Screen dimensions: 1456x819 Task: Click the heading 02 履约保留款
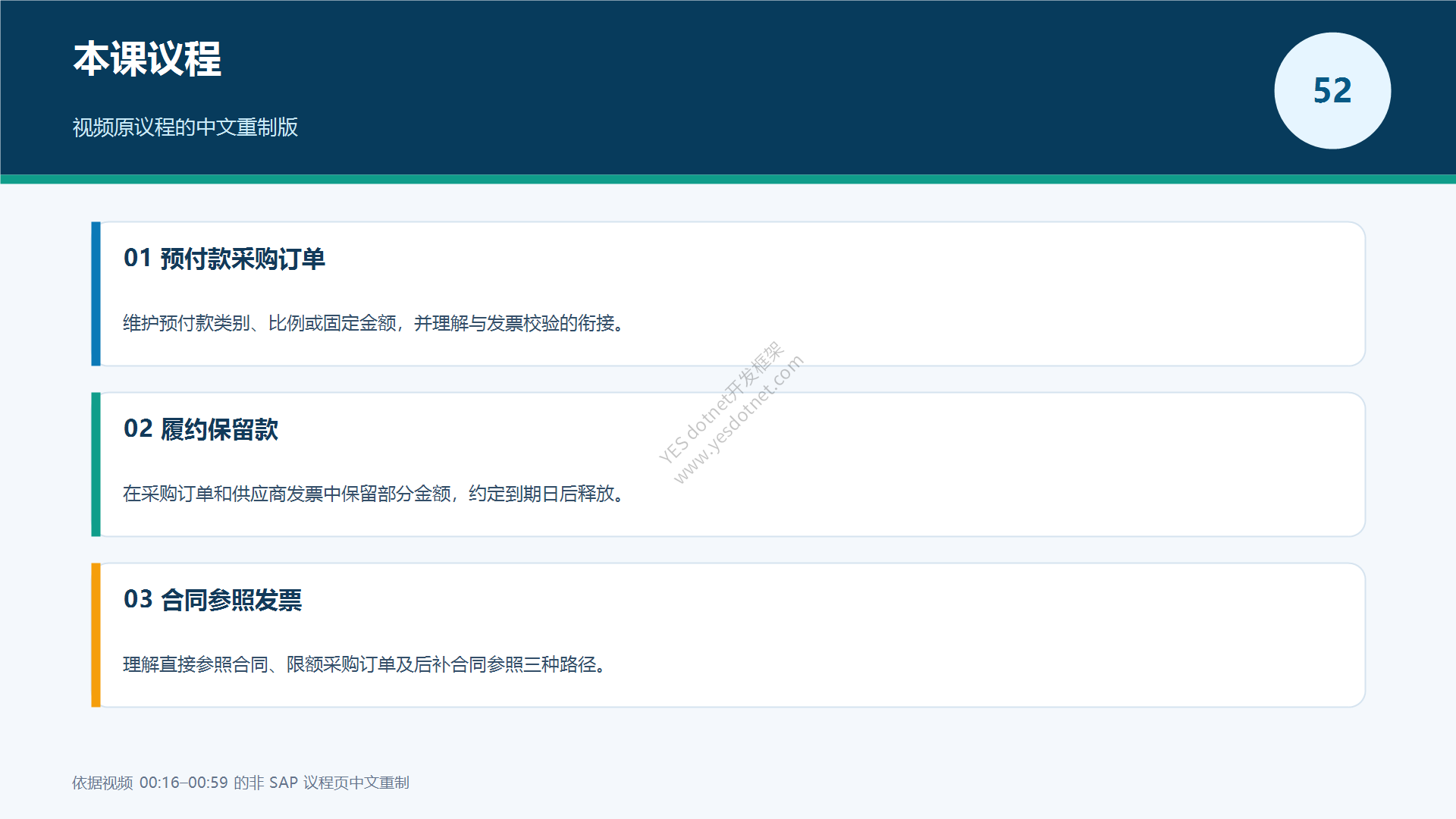201,429
